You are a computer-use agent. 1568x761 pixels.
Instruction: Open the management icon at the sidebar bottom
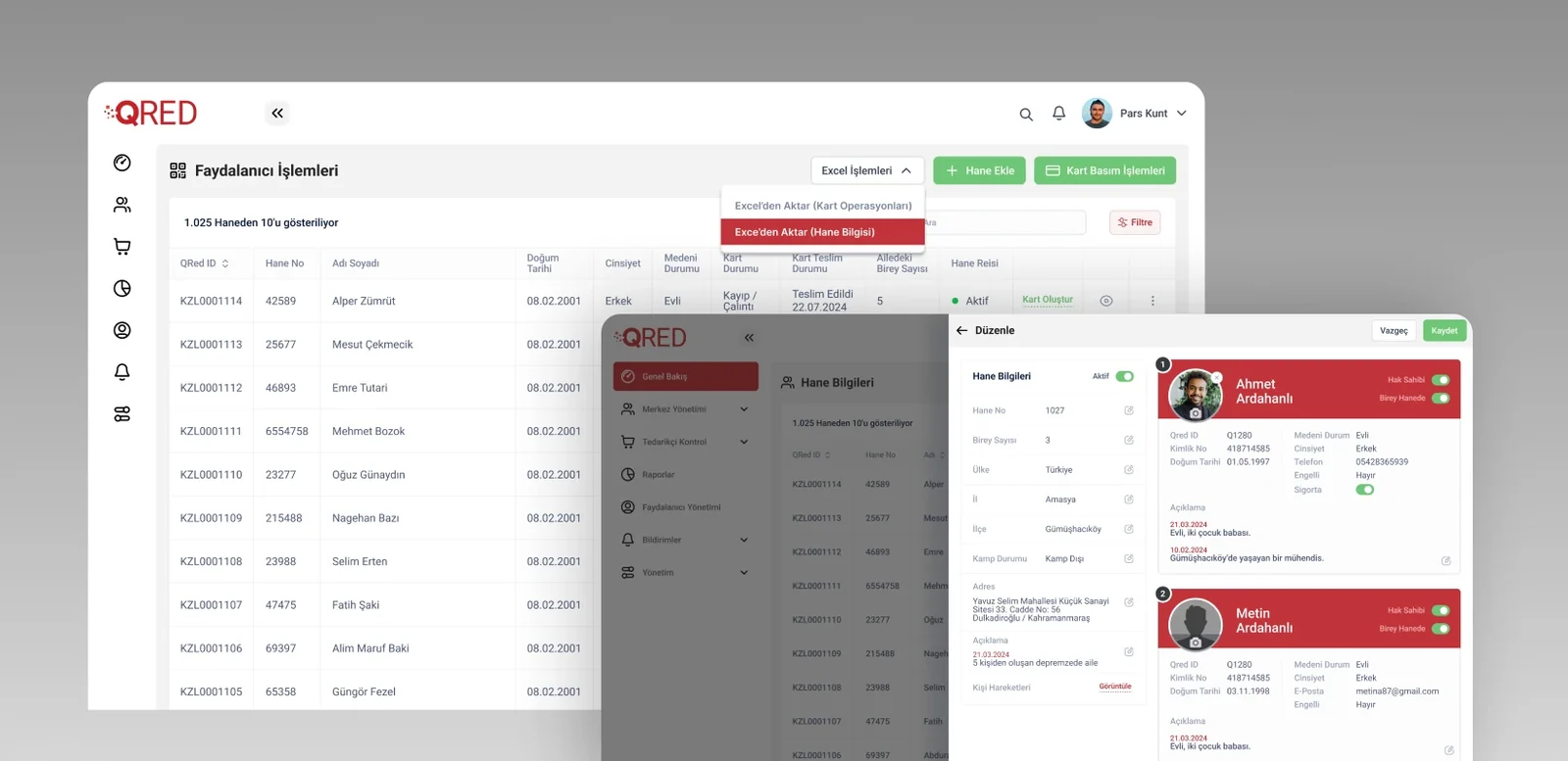122,414
